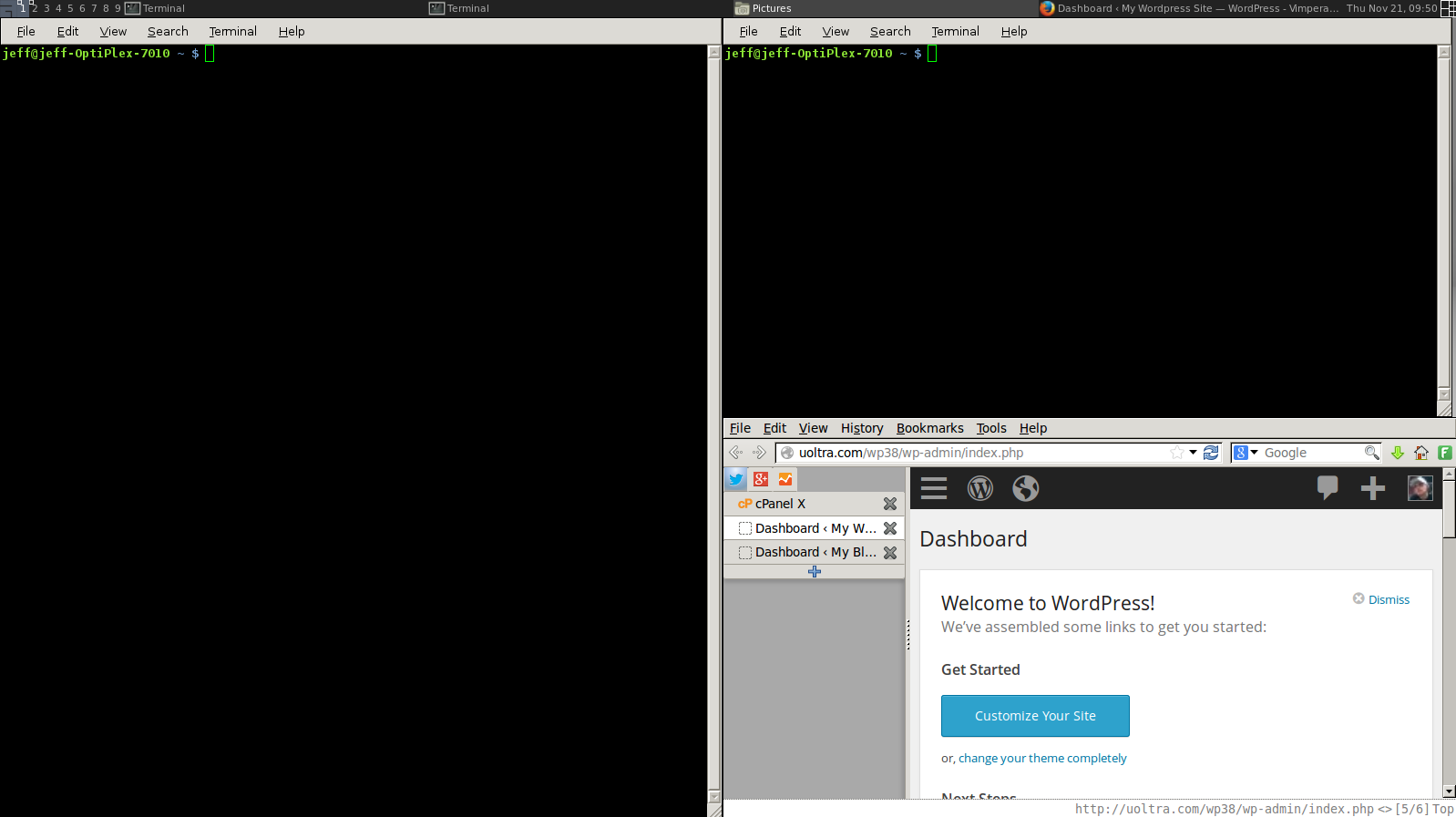Click the Get Started heading text
Image resolution: width=1456 pixels, height=817 pixels.
[980, 669]
